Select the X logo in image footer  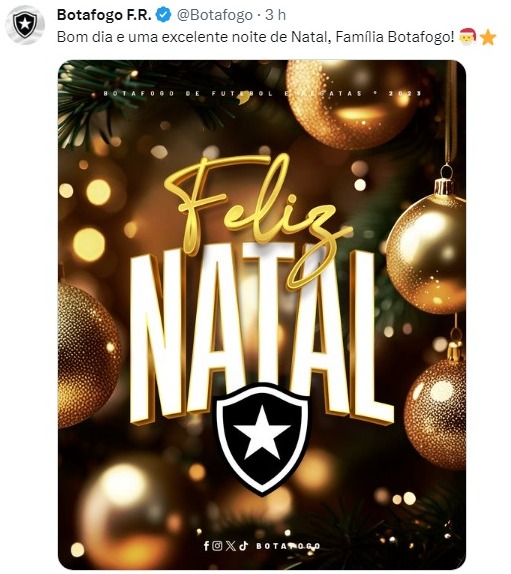231,546
